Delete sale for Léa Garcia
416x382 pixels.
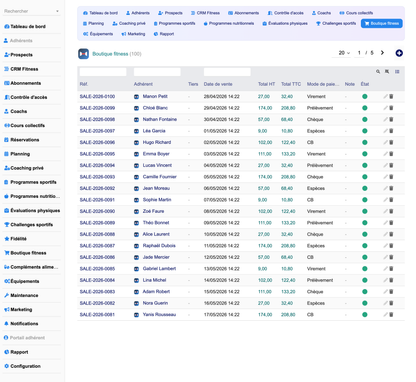tap(391, 131)
